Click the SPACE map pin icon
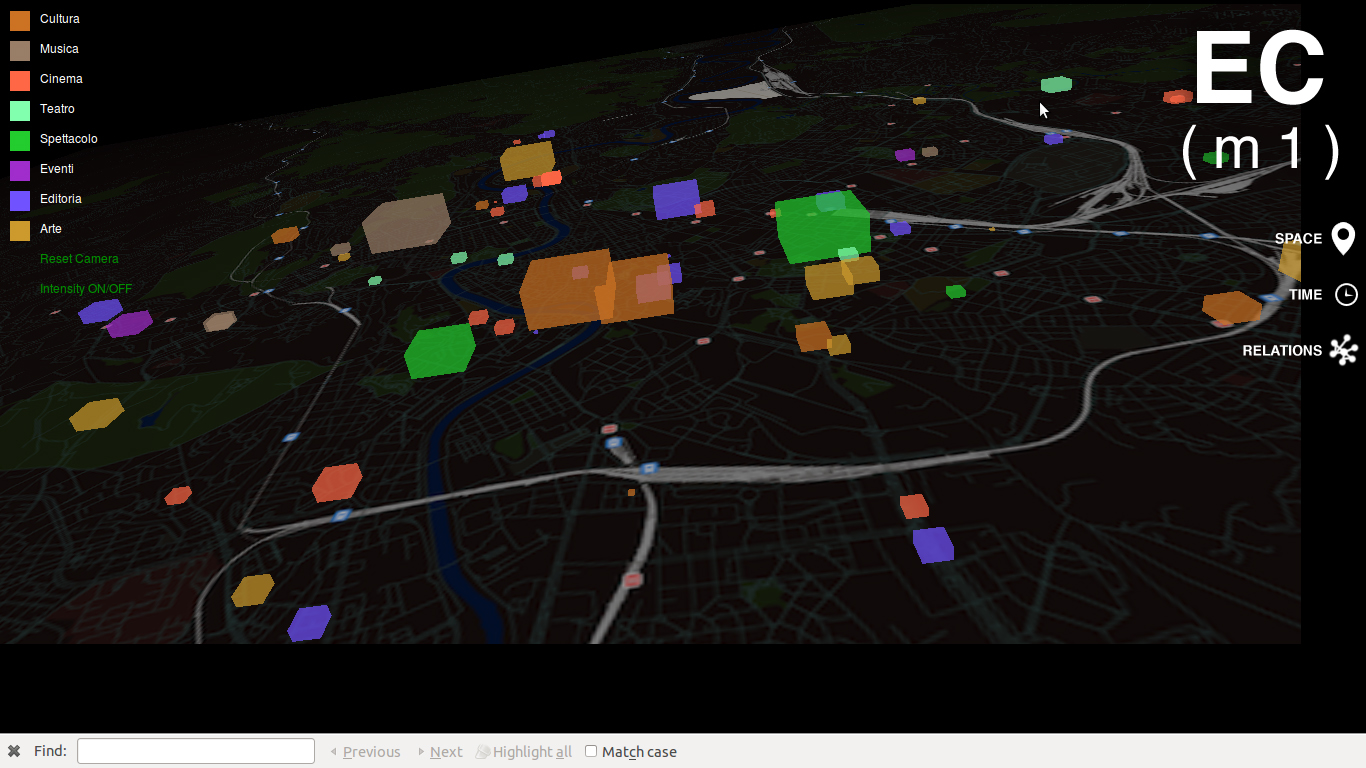The width and height of the screenshot is (1366, 768). (1343, 239)
